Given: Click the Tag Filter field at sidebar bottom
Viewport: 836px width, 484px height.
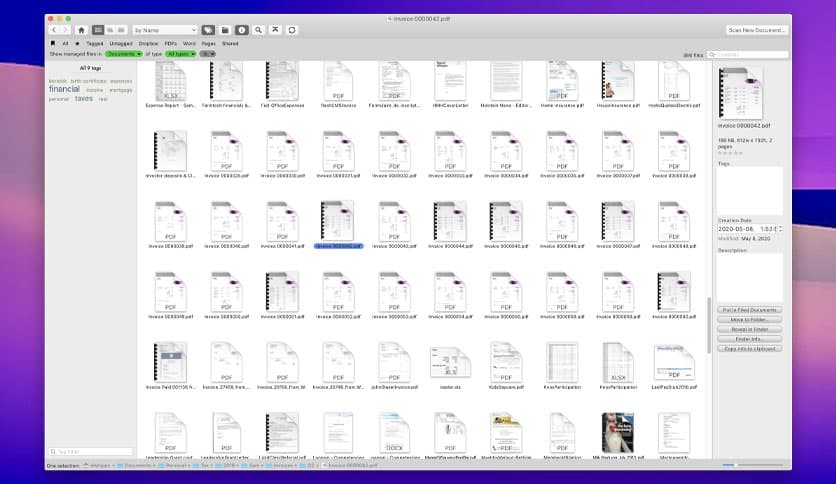Looking at the screenshot, I should pos(91,451).
